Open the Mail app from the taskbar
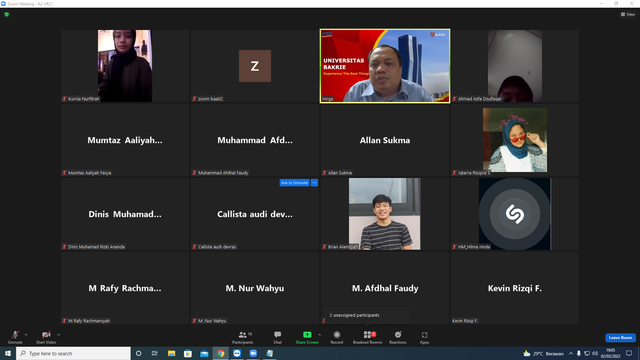640x360 pixels. click(204, 353)
